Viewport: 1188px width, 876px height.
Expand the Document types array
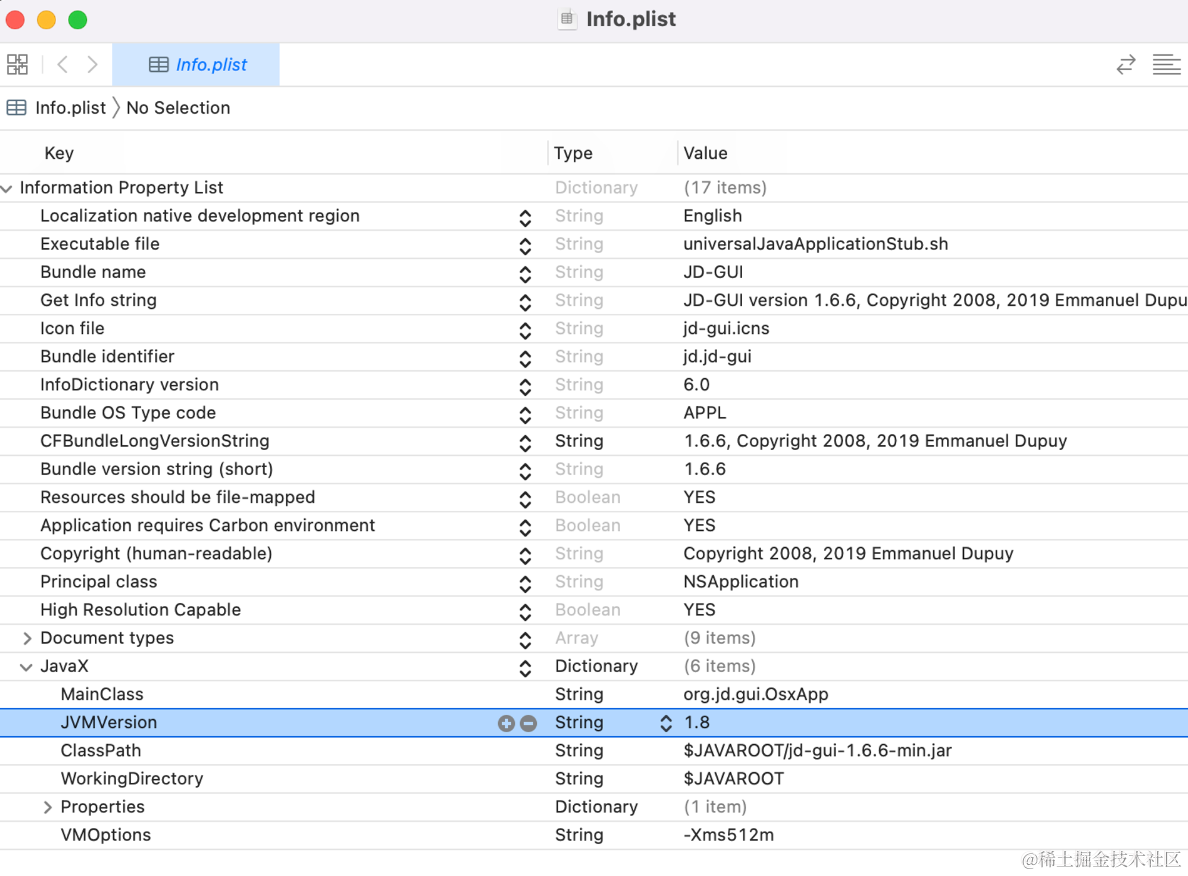[x=27, y=638]
